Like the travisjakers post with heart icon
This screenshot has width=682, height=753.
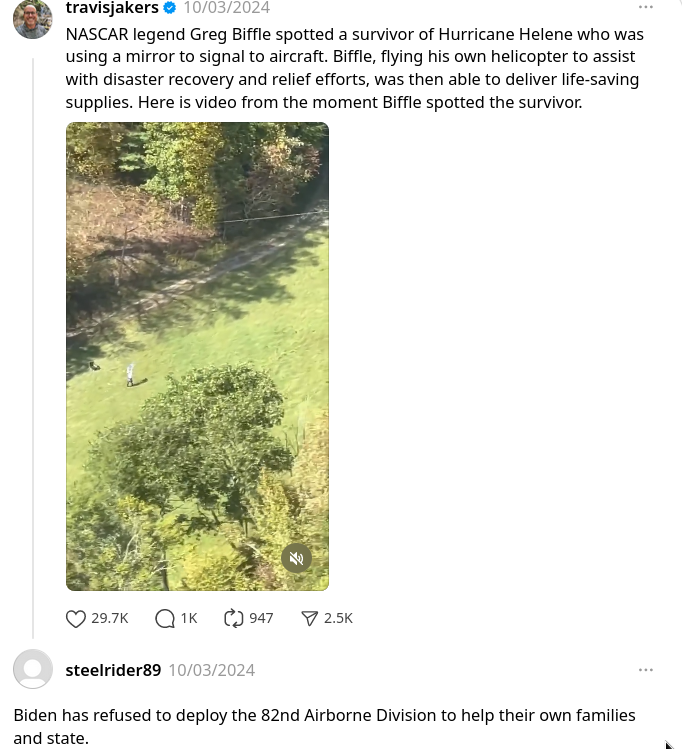[76, 619]
